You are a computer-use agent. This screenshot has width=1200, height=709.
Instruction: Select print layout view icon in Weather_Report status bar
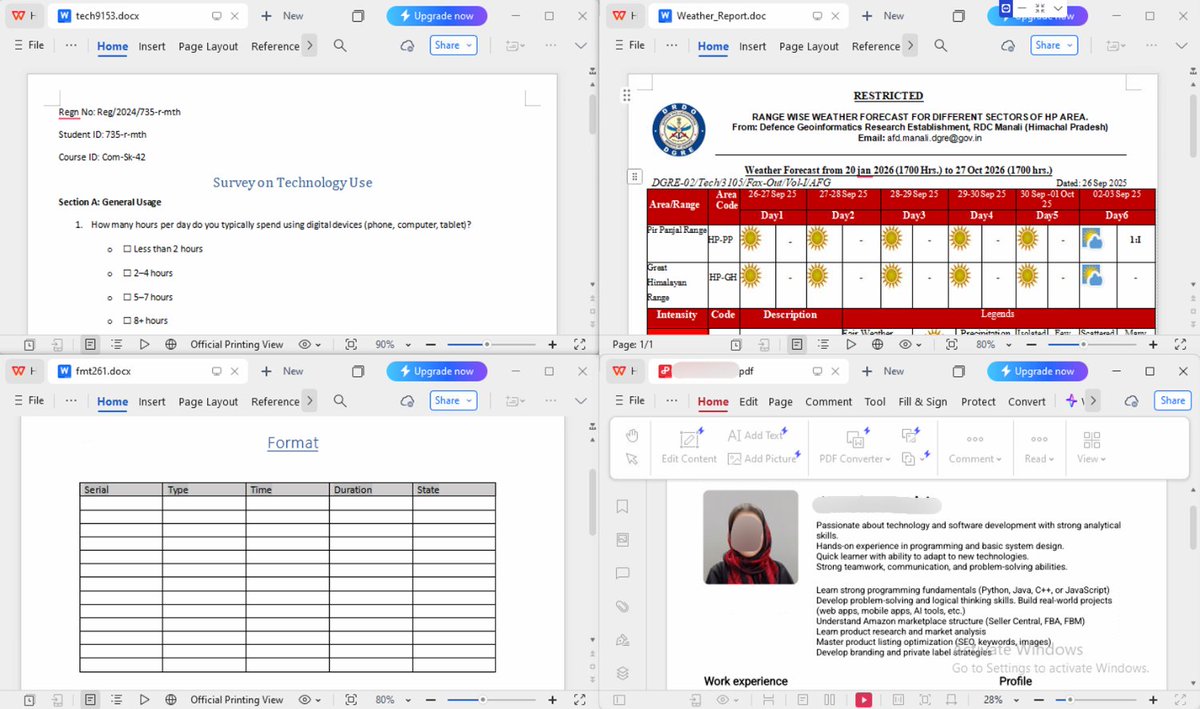[x=796, y=344]
